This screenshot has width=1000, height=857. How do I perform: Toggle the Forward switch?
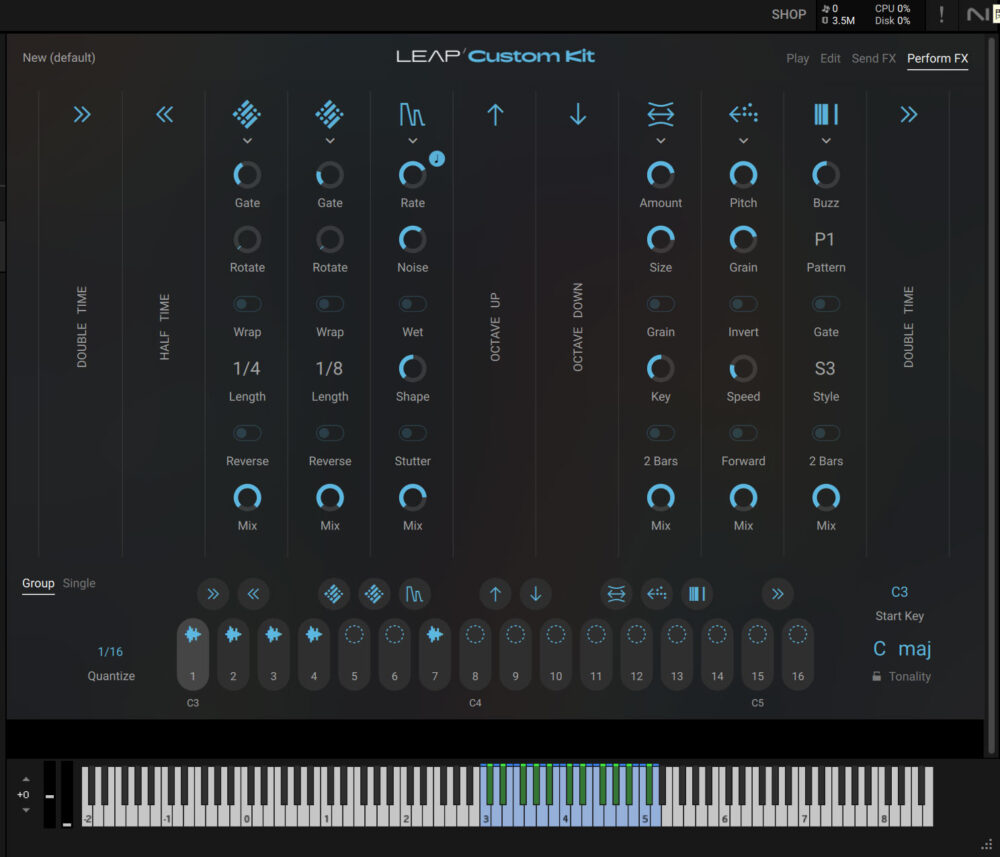point(744,434)
